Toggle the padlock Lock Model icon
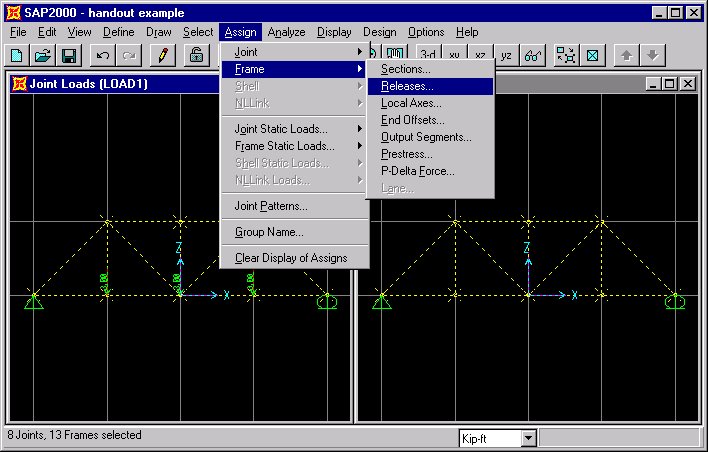708x452 pixels. [196, 56]
